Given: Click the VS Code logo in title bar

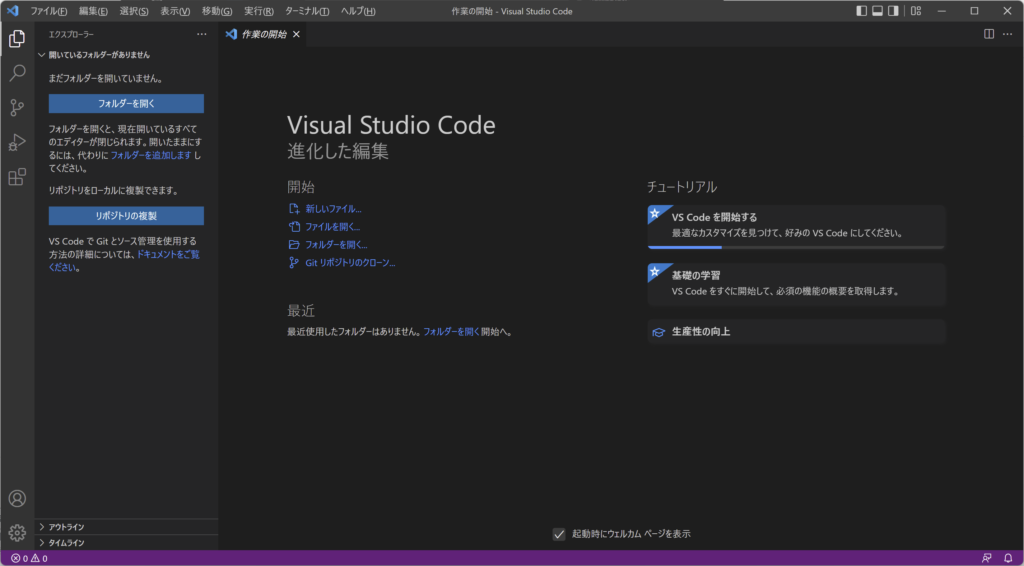Looking at the screenshot, I should (12, 11).
